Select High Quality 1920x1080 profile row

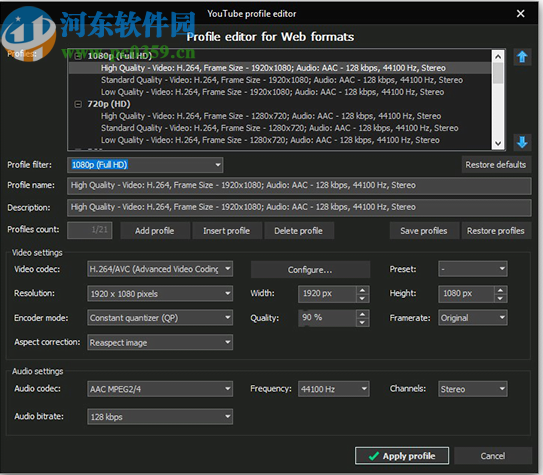click(280, 68)
